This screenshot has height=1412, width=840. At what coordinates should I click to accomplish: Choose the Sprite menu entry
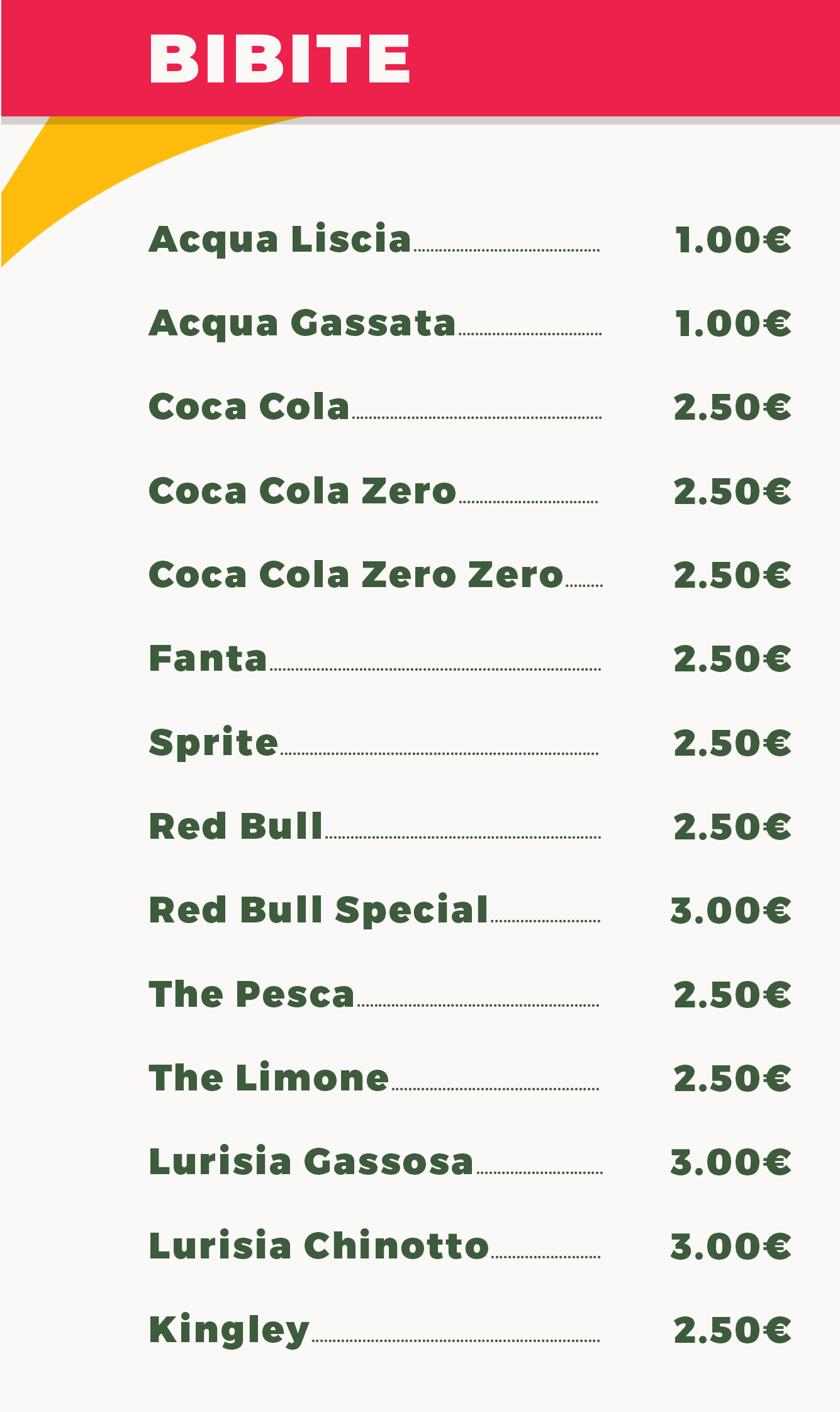click(x=213, y=743)
